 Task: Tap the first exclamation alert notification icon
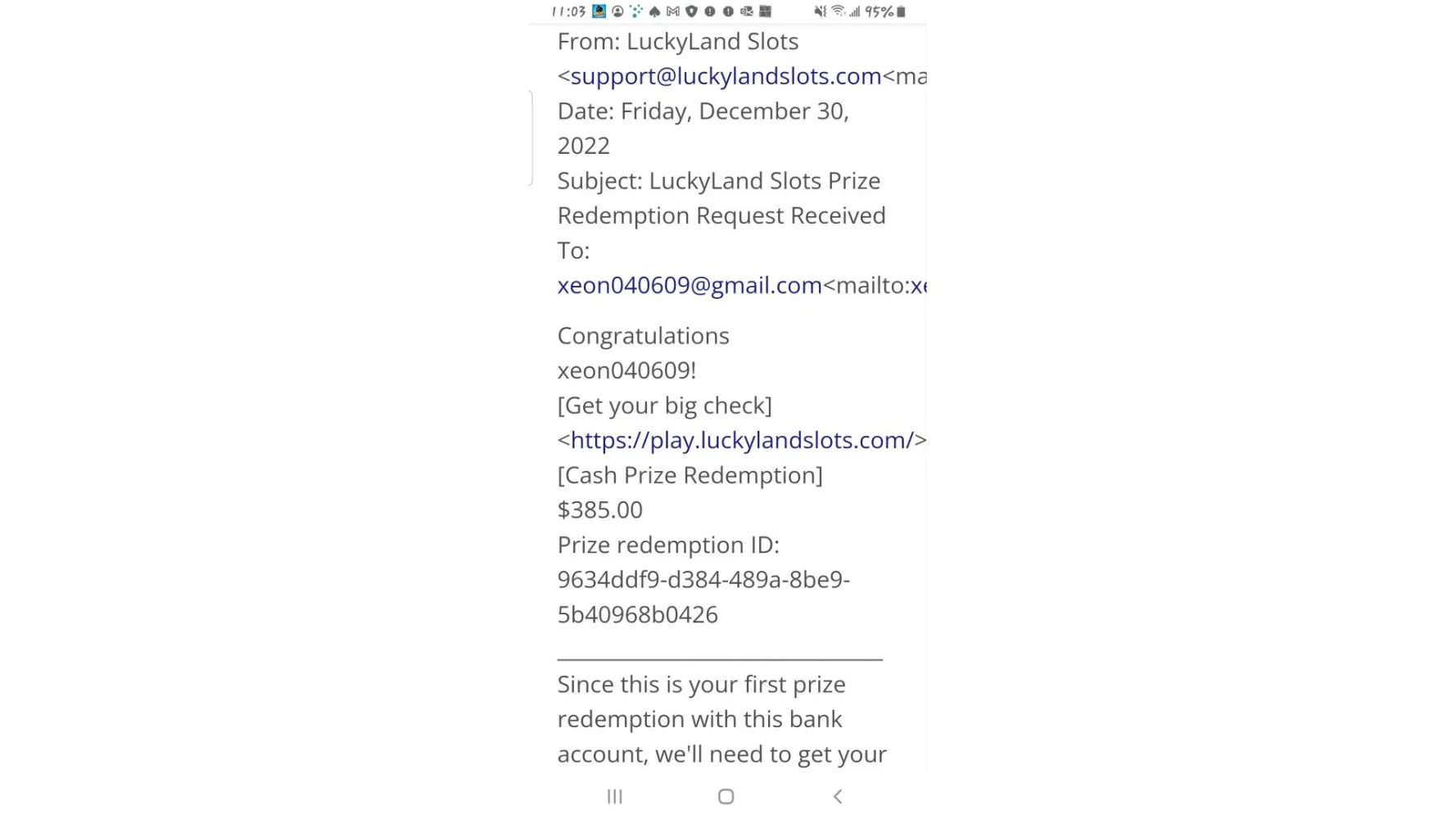[x=710, y=11]
